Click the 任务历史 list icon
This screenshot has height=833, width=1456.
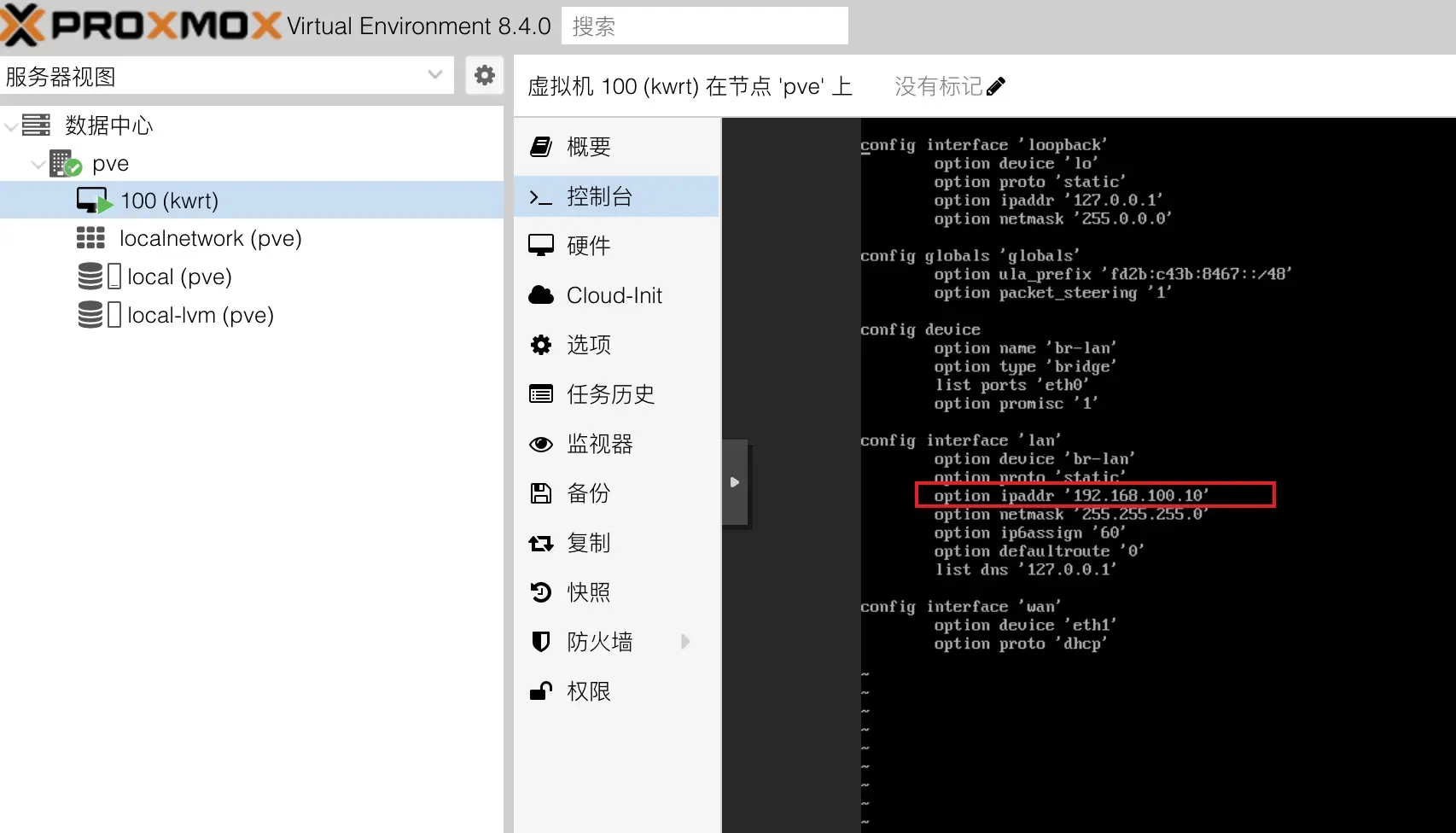pos(541,394)
